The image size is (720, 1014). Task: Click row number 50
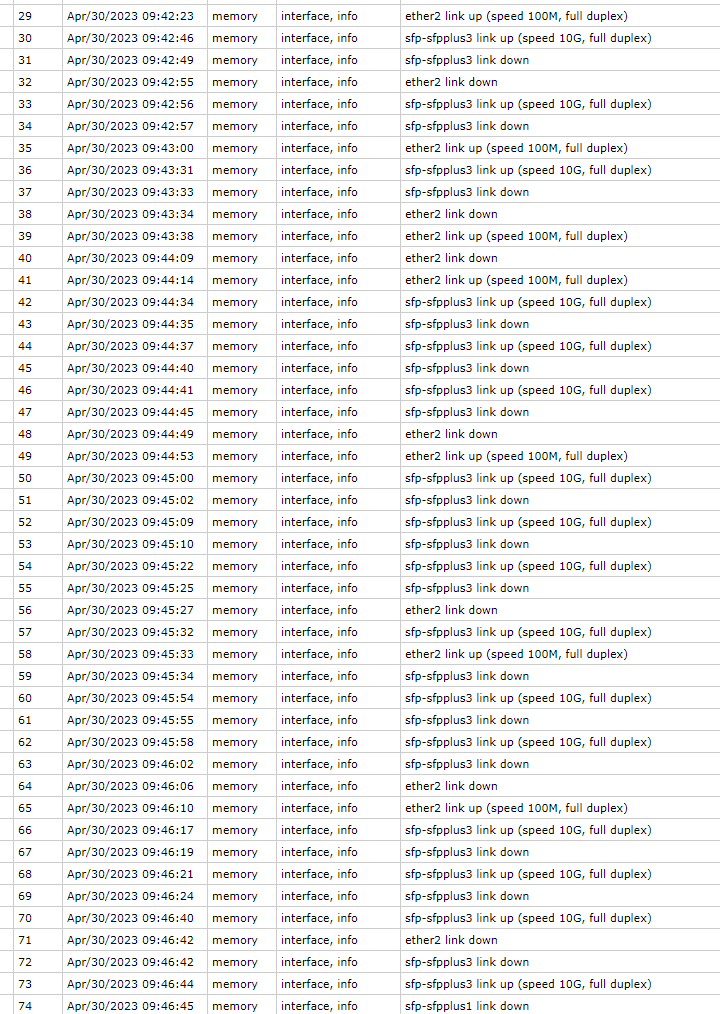pyautogui.click(x=25, y=478)
